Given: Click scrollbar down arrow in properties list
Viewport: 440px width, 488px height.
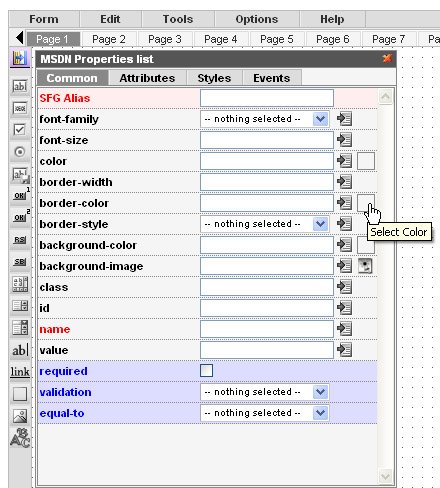Looking at the screenshot, I should (x=385, y=476).
